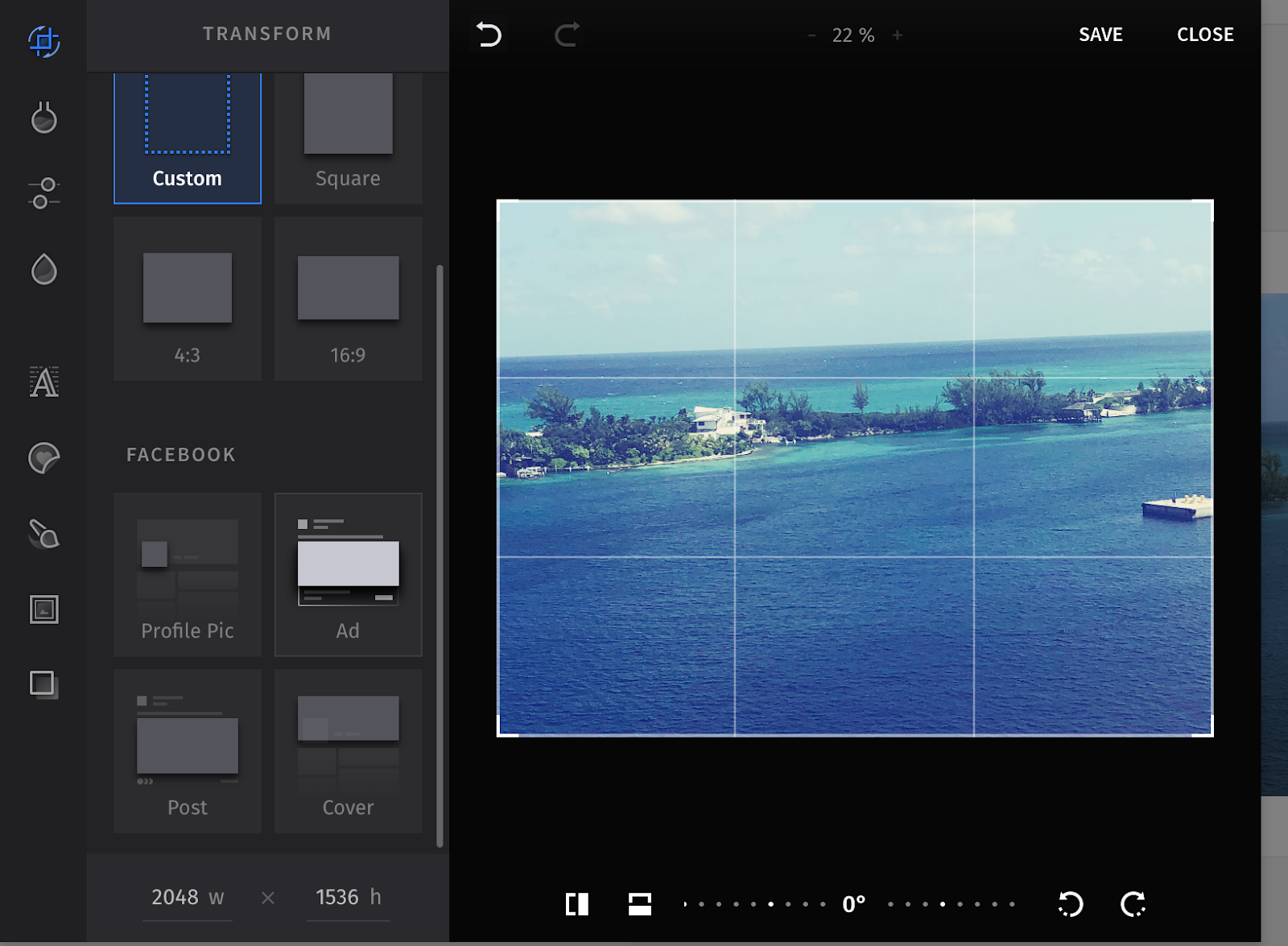Click the FACEBOOK section heading
Screen dimensions: 1288x946
point(181,455)
